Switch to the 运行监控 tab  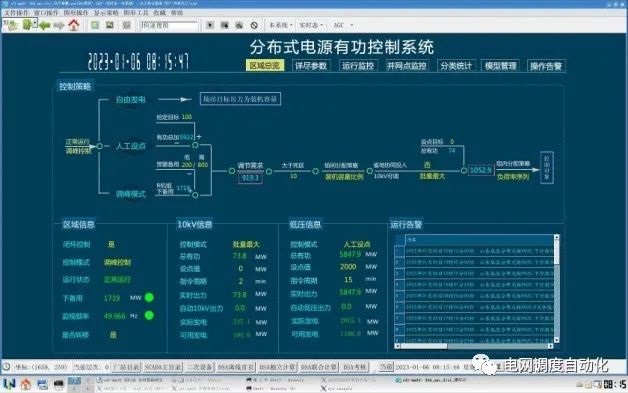pos(358,66)
